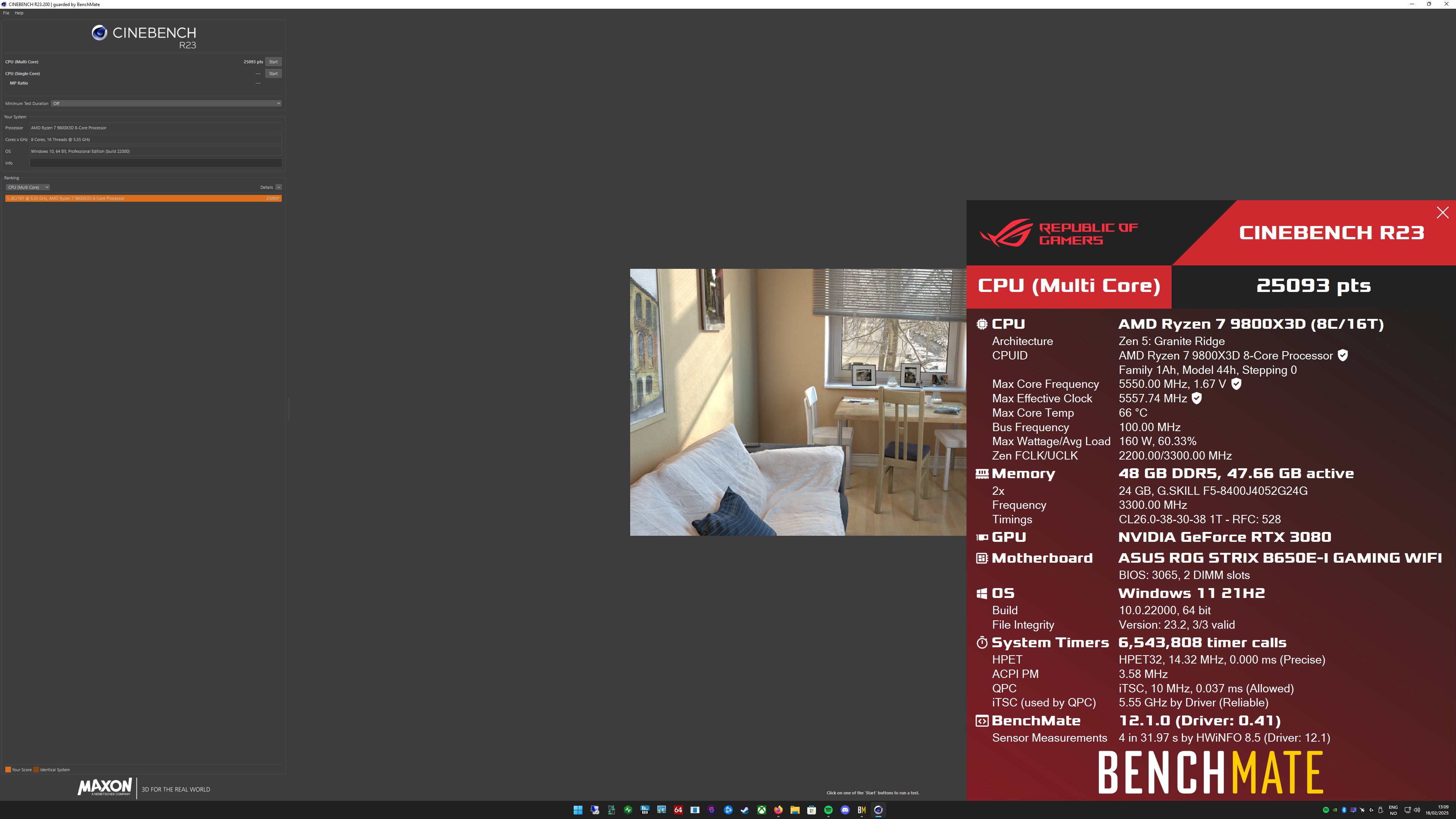Open Discord from the taskbar

[x=845, y=810]
